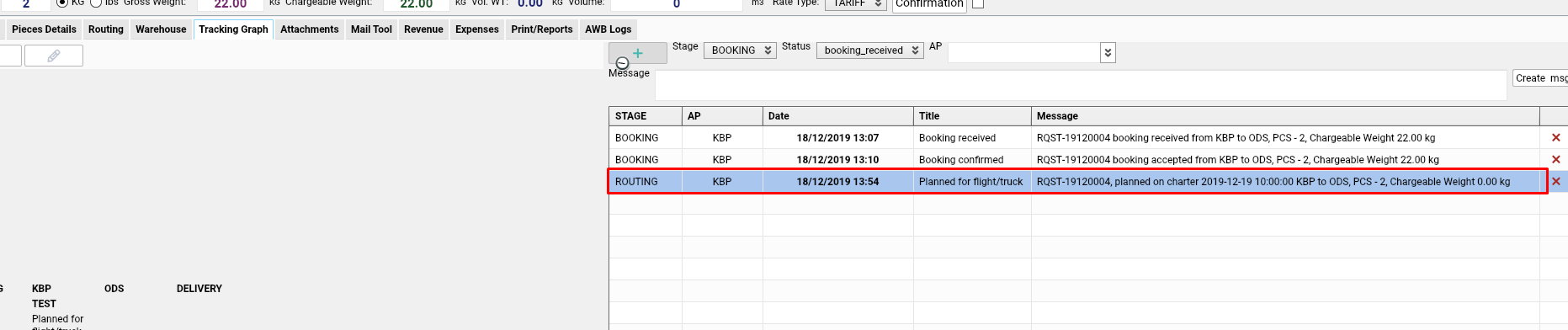1568x330 pixels.
Task: Show the AWB Logs tab
Action: click(x=609, y=29)
